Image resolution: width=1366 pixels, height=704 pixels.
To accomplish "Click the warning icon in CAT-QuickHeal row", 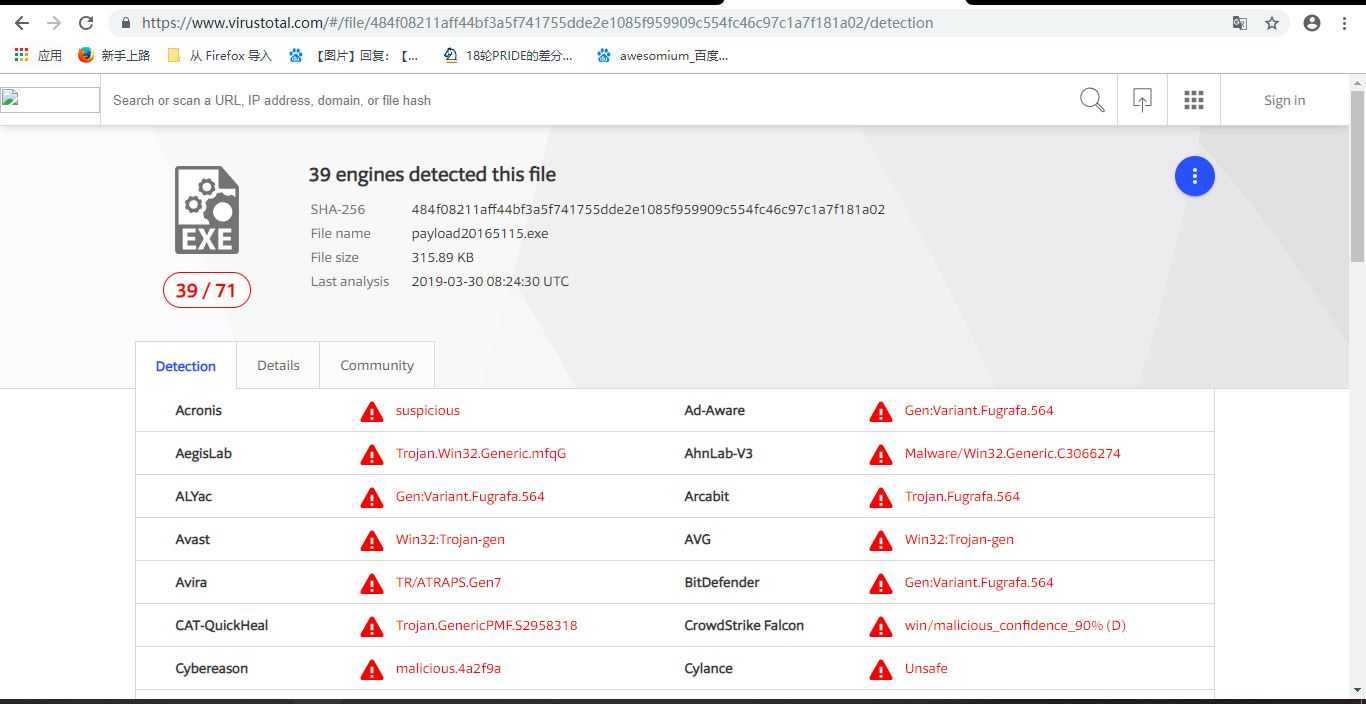I will coord(372,626).
